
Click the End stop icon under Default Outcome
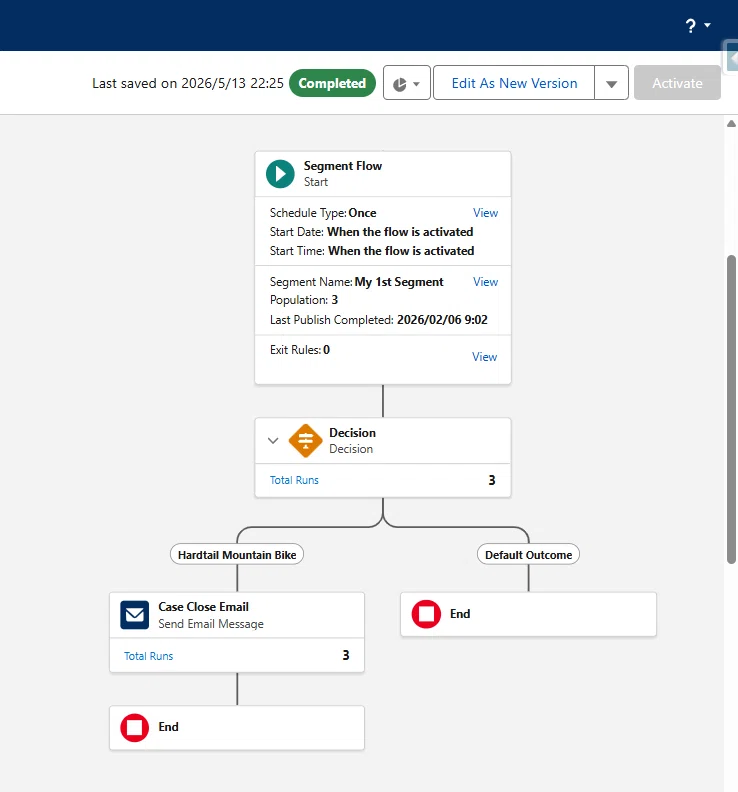click(x=426, y=614)
